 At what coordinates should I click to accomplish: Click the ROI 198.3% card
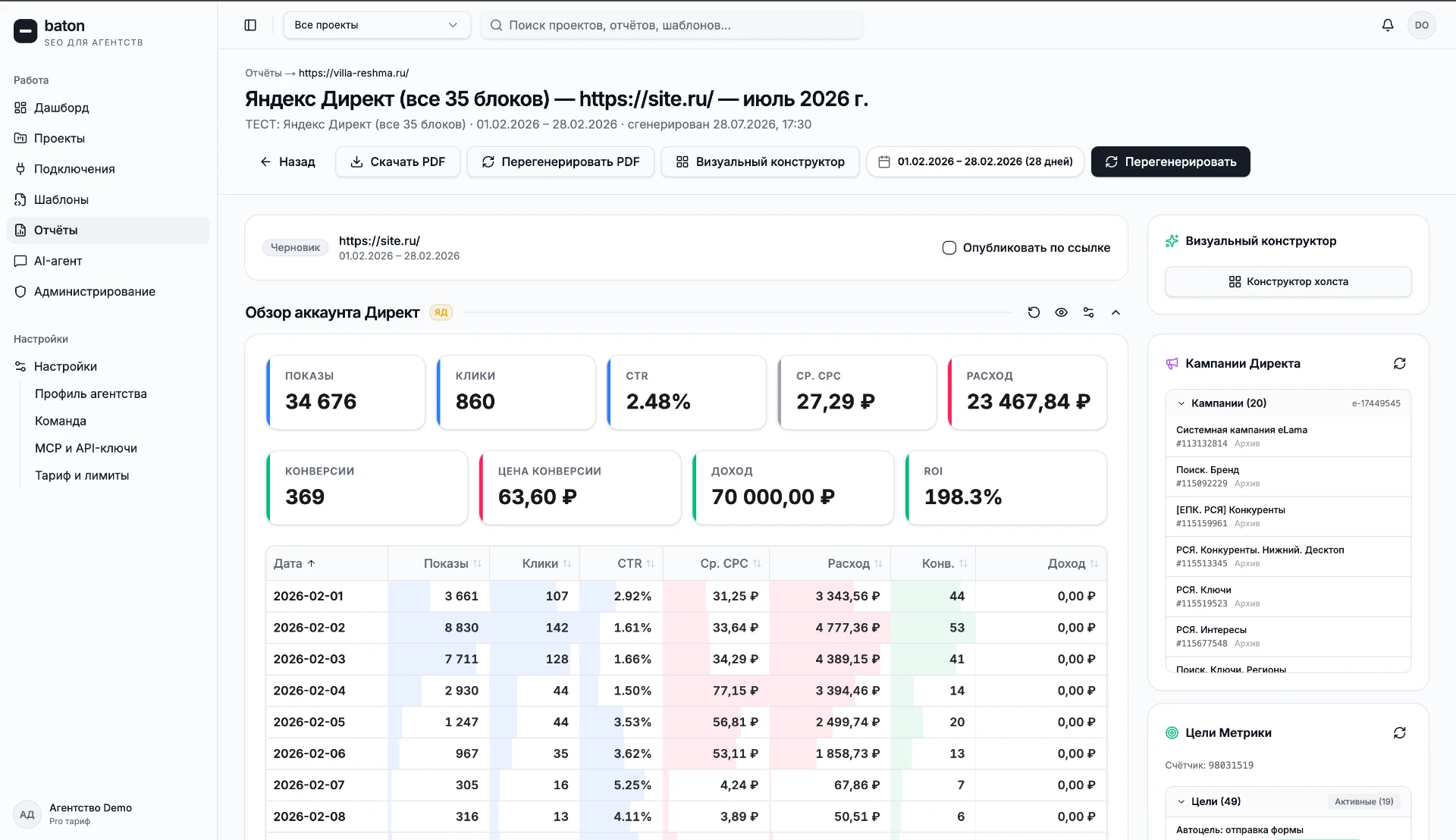(x=1006, y=487)
